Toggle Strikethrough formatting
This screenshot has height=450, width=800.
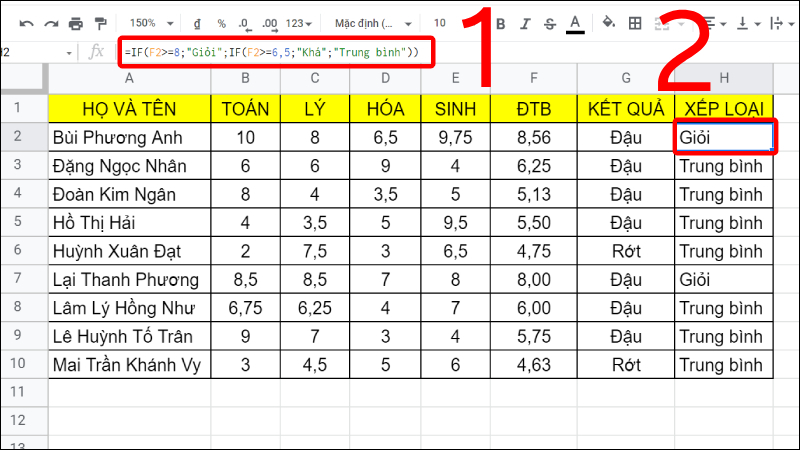[x=548, y=22]
